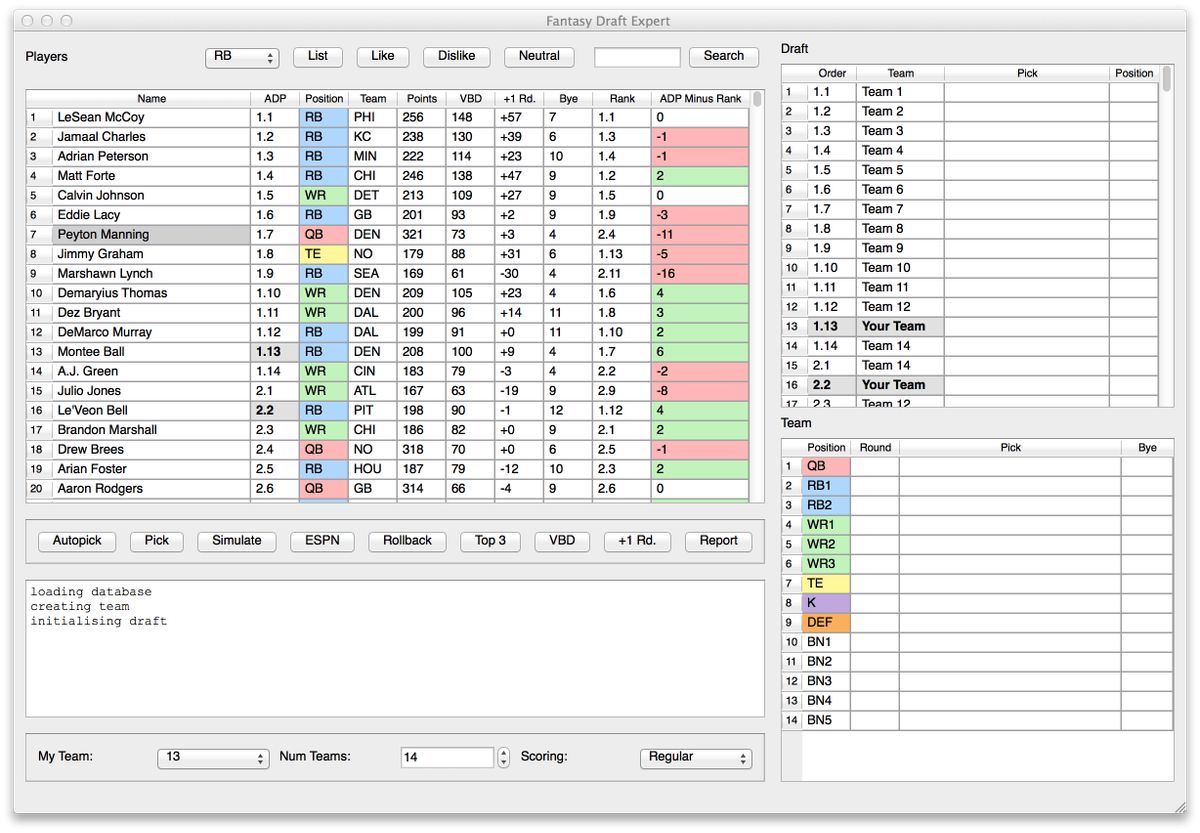The width and height of the screenshot is (1200, 833).
Task: Click the ESPN button
Action: click(x=323, y=540)
